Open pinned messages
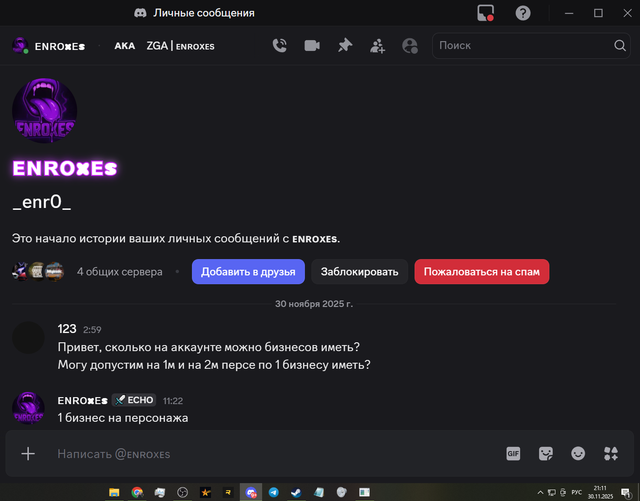The width and height of the screenshot is (640, 501). (345, 45)
